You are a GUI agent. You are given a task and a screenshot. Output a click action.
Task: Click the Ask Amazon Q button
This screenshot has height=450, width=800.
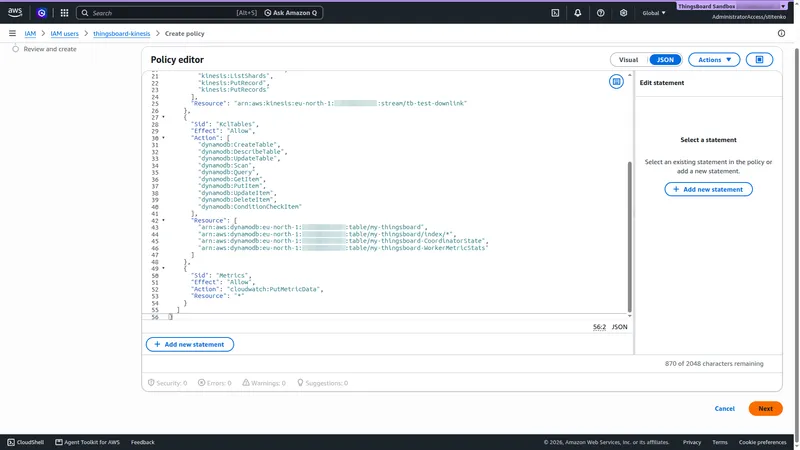pos(290,13)
